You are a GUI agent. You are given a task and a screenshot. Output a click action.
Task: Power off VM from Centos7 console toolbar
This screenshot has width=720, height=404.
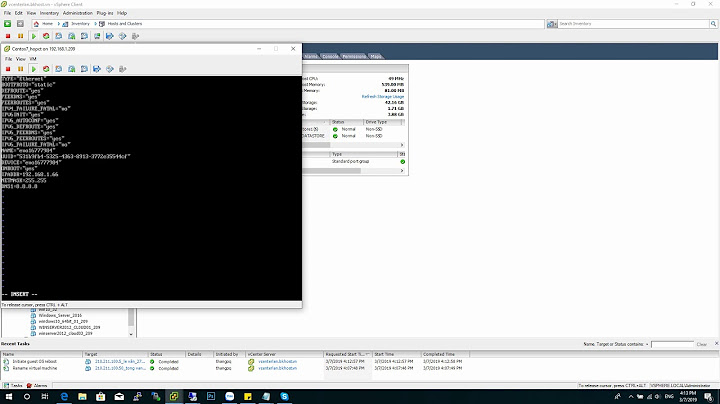[8, 69]
